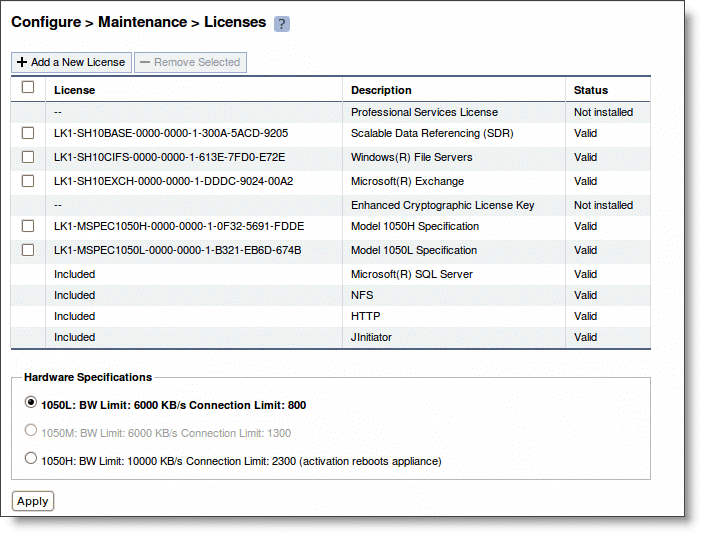Image resolution: width=701 pixels, height=533 pixels.
Task: Click Included in the NFS row
Action: (75, 296)
